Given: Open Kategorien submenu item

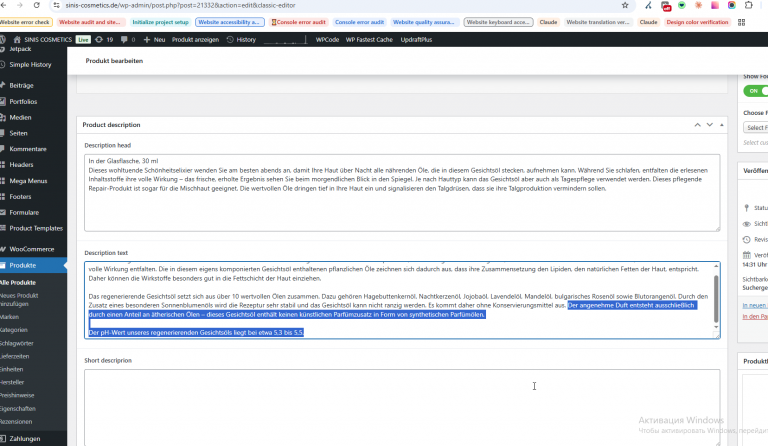Looking at the screenshot, I should click(14, 330).
